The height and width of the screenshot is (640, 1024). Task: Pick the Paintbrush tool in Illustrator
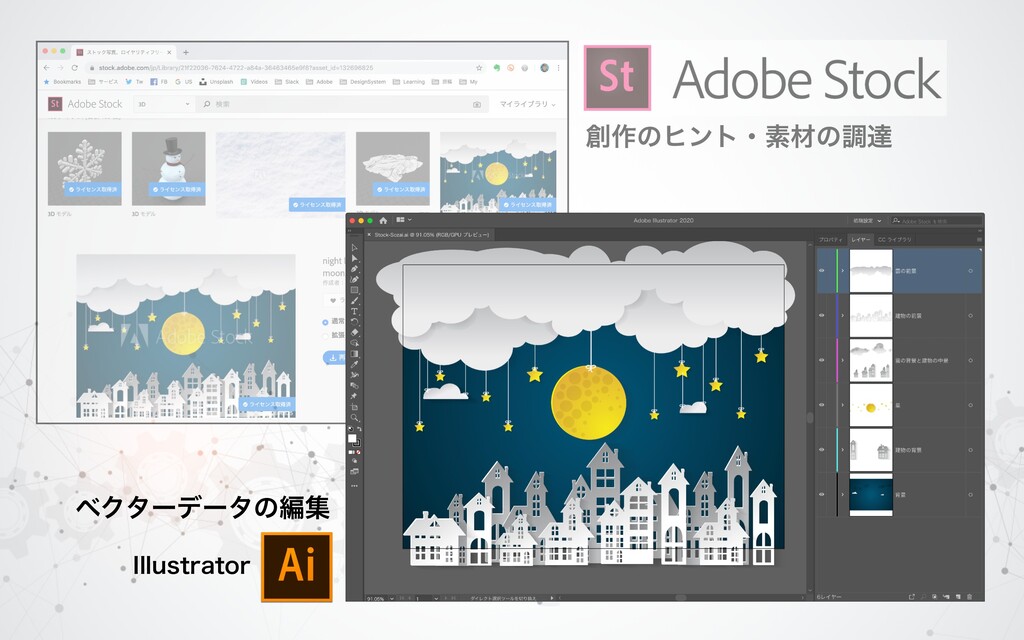click(x=355, y=300)
